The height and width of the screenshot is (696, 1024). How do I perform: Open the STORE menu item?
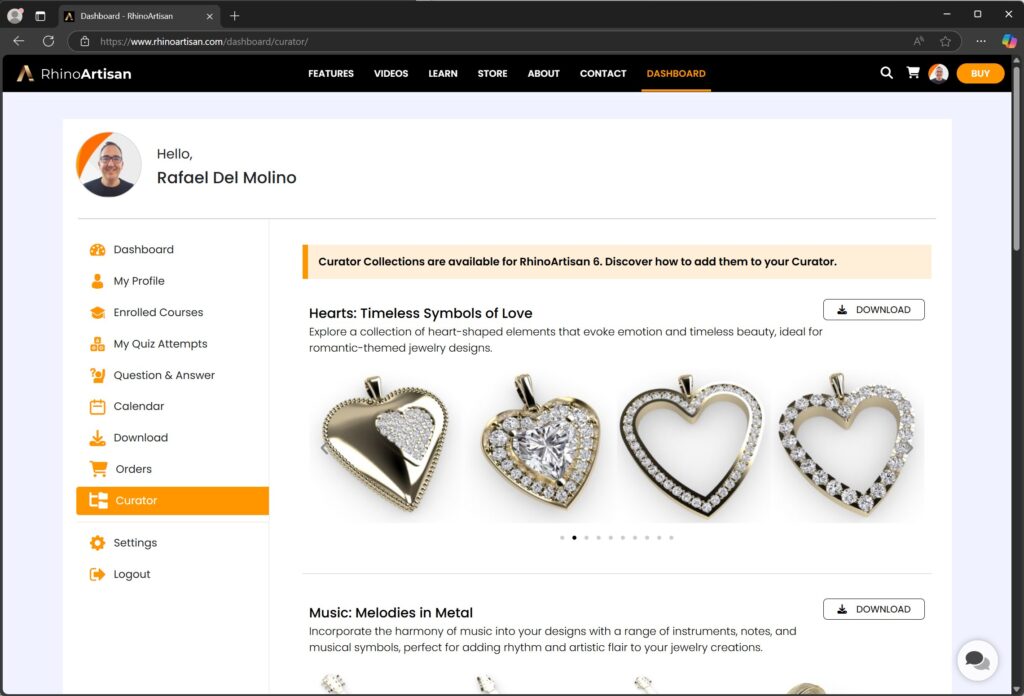click(492, 74)
